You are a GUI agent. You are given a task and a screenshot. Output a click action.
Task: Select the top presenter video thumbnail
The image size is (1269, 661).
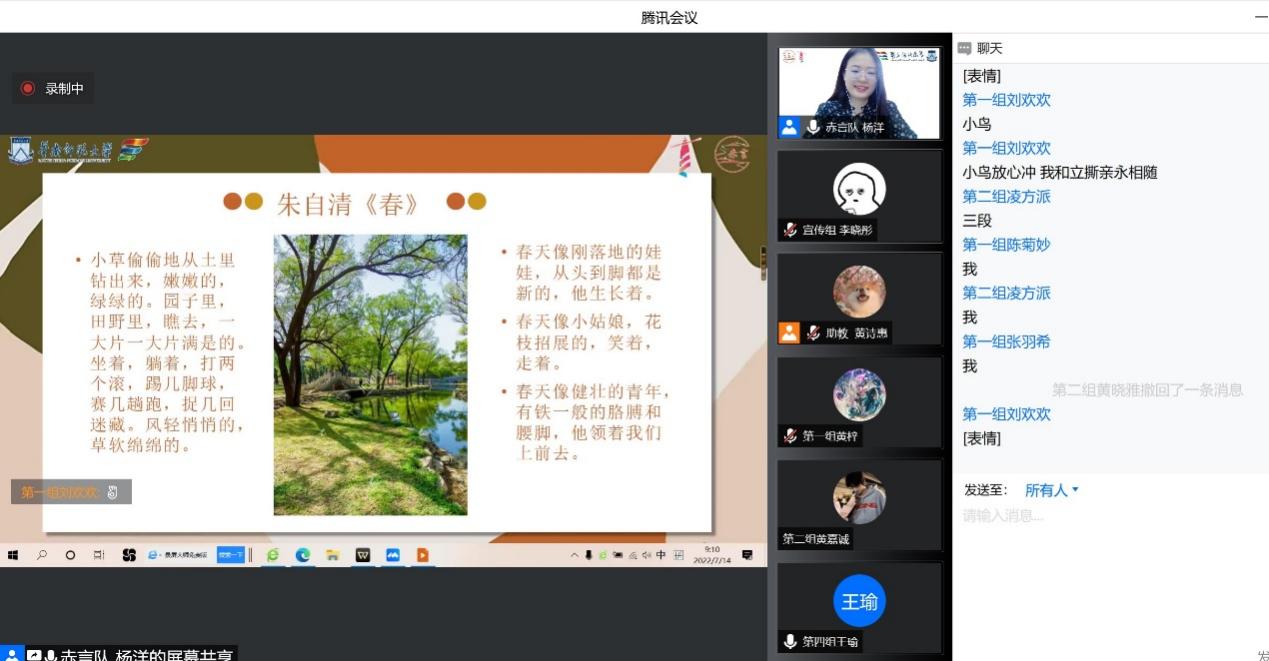click(859, 92)
